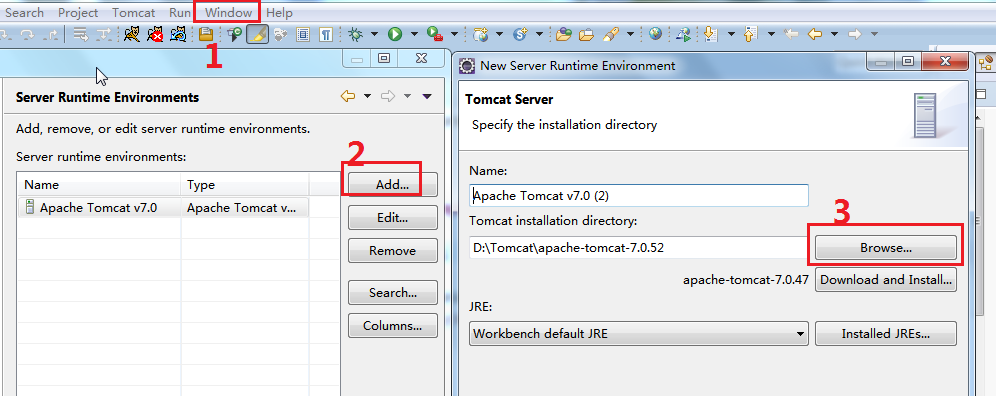Click the Previous Annotation up-arrow icon
The image size is (996, 396).
(x=750, y=34)
